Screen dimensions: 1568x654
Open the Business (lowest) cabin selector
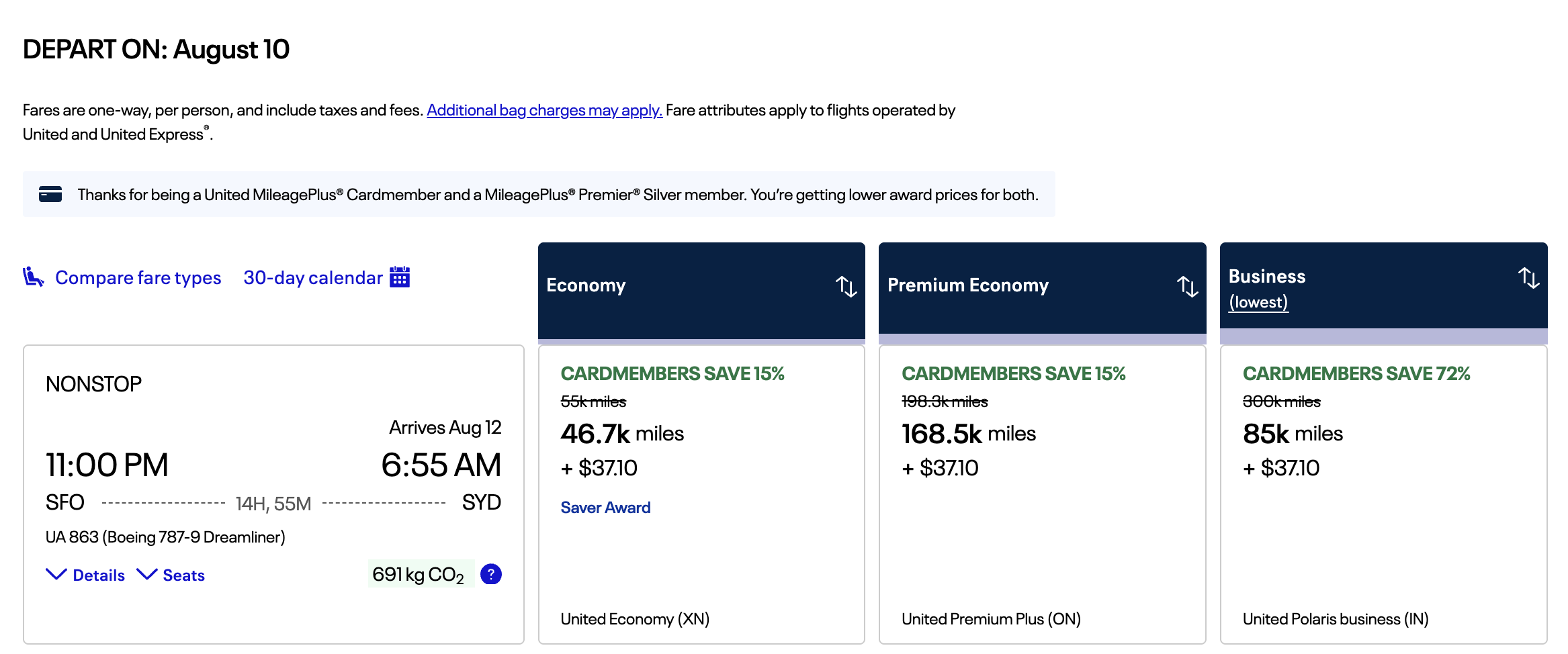(x=1258, y=302)
